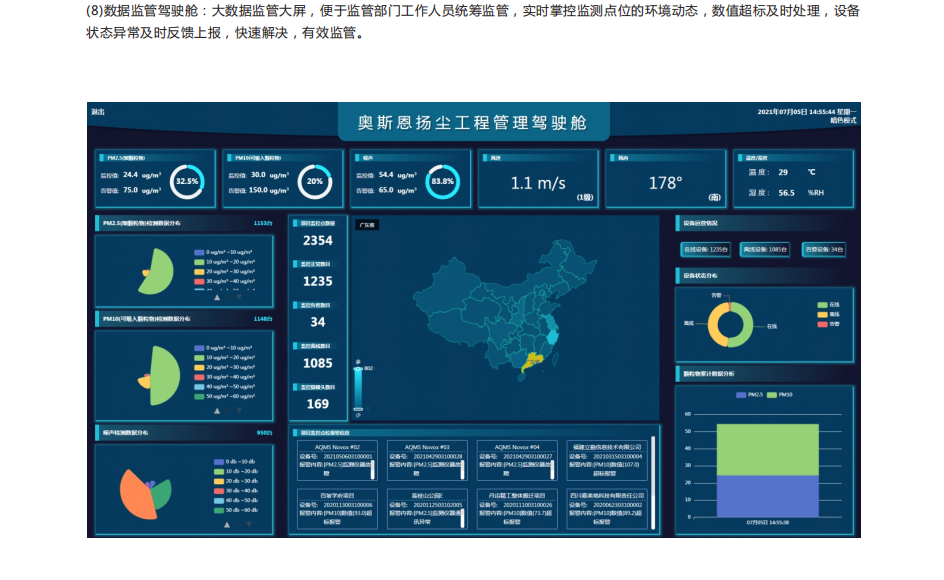Image resolution: width=944 pixels, height=580 pixels.
Task: Click the 2354 monitoring points count
Action: click(318, 241)
